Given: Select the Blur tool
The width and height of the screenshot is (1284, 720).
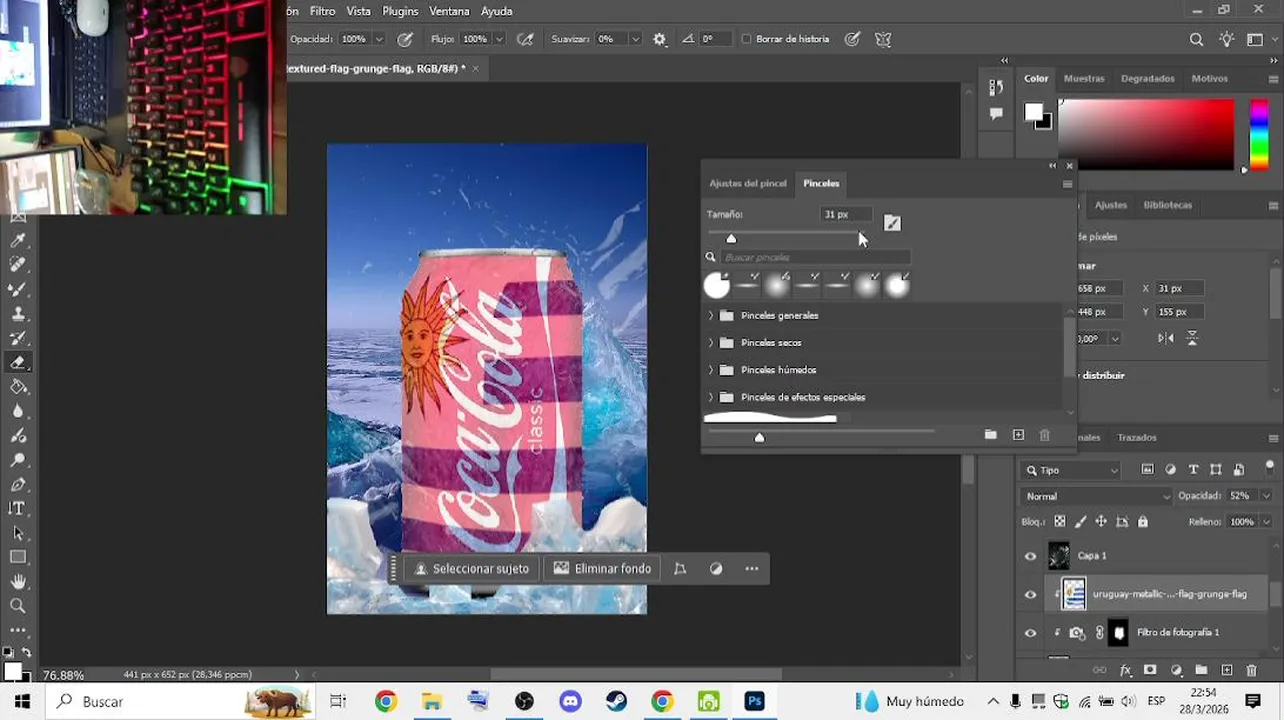Looking at the screenshot, I should [x=17, y=411].
